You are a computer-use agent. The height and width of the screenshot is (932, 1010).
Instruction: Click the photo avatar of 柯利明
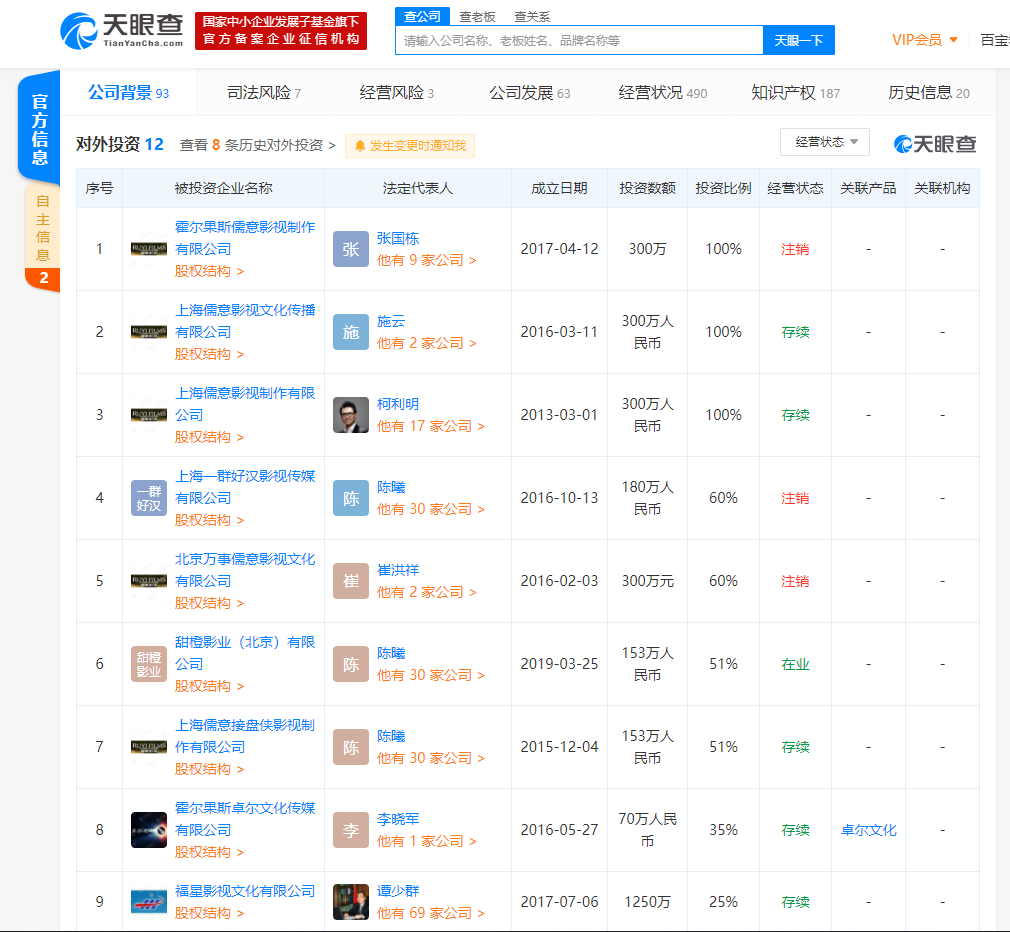(x=351, y=415)
